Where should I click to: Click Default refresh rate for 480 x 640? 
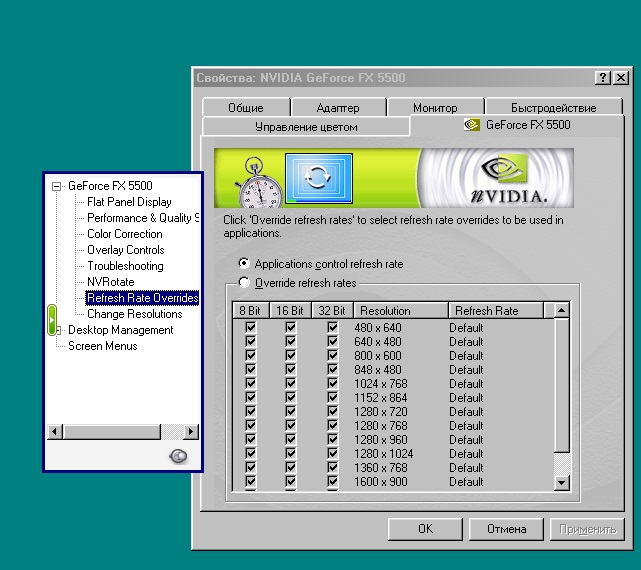click(466, 327)
